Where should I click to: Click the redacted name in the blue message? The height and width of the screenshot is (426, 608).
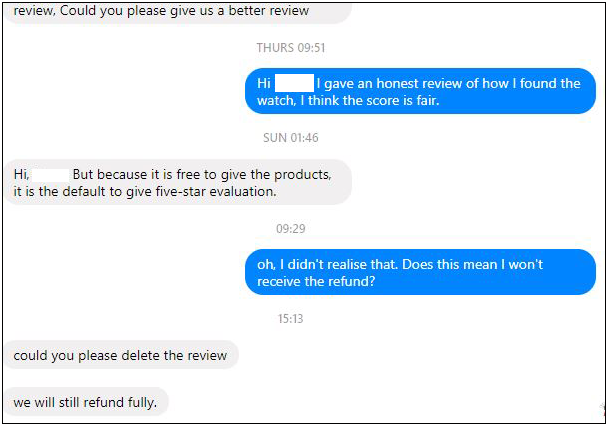[x=294, y=83]
